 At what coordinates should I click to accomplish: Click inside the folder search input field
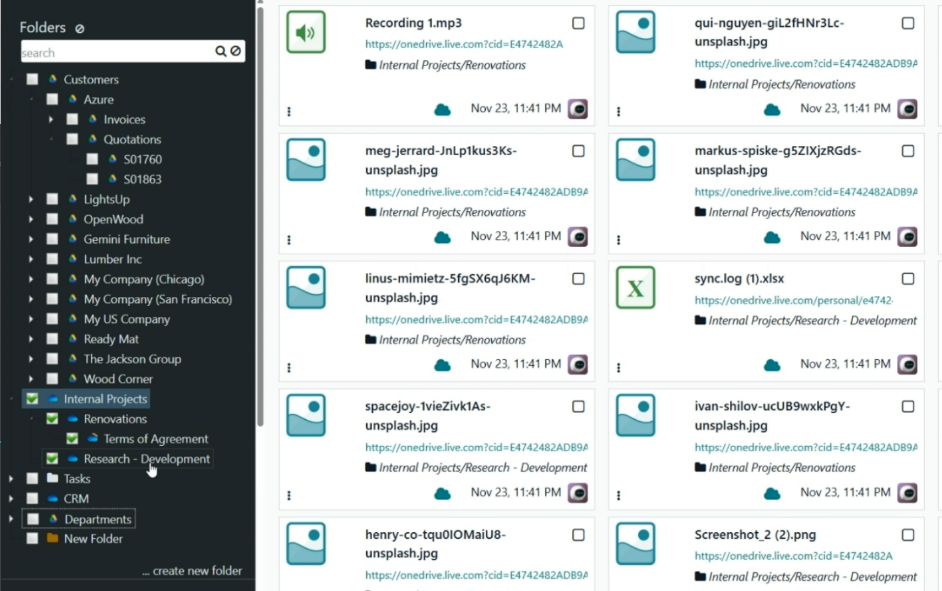[x=115, y=52]
